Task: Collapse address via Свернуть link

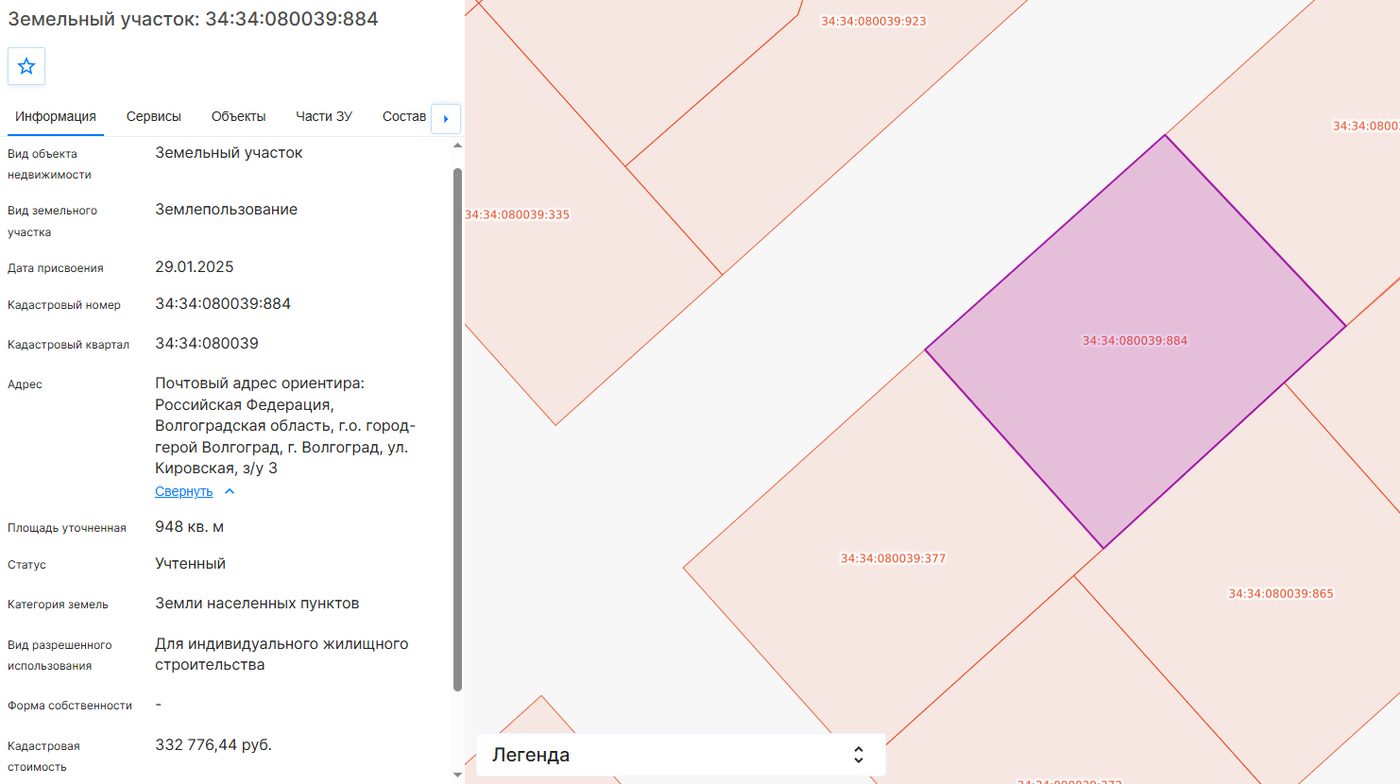Action: [x=184, y=491]
